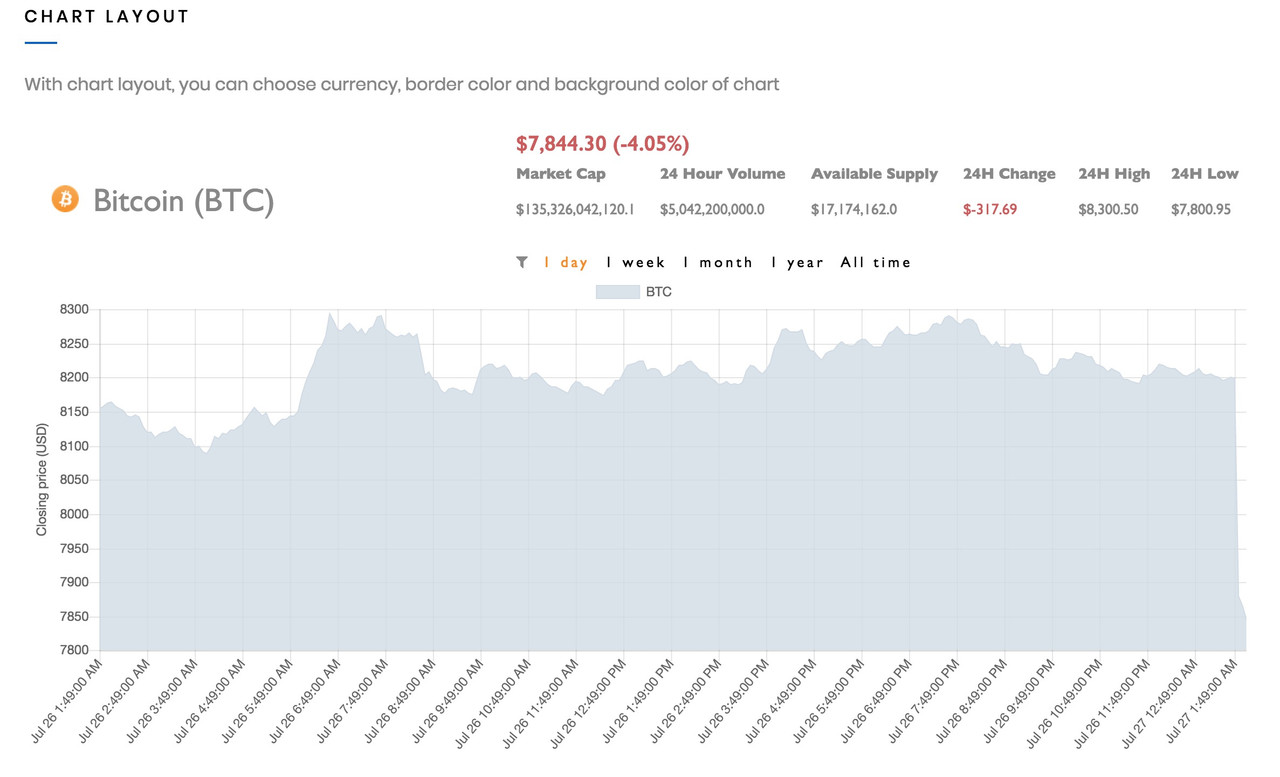Click the CHART LAYOUT heading
Viewport: 1280px width, 777px height.
[107, 17]
